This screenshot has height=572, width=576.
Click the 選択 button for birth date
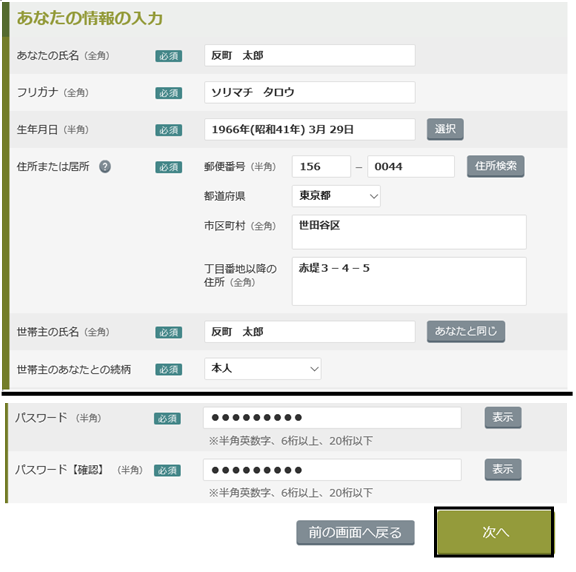[x=445, y=129]
